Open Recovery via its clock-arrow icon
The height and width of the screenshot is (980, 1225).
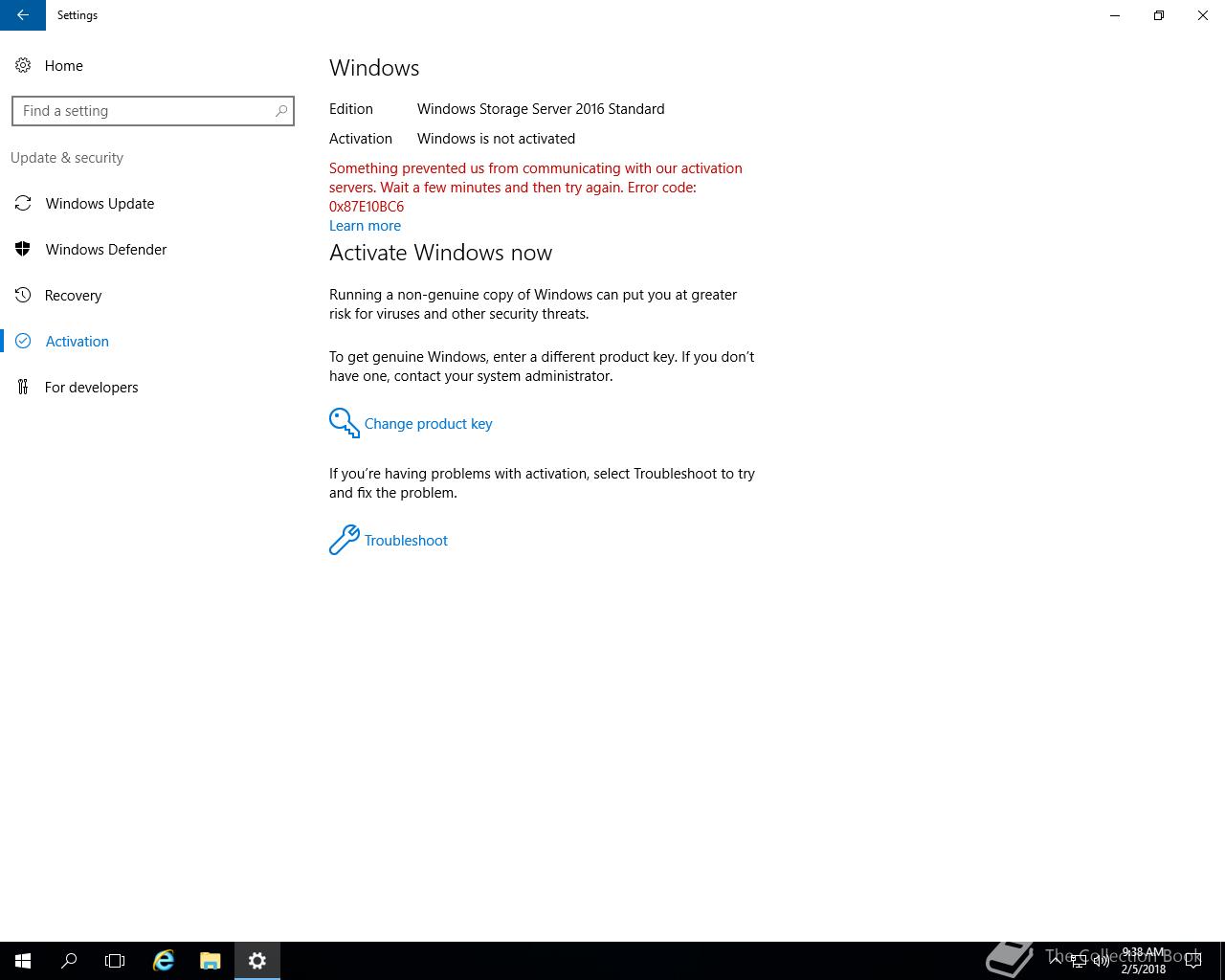pos(23,295)
